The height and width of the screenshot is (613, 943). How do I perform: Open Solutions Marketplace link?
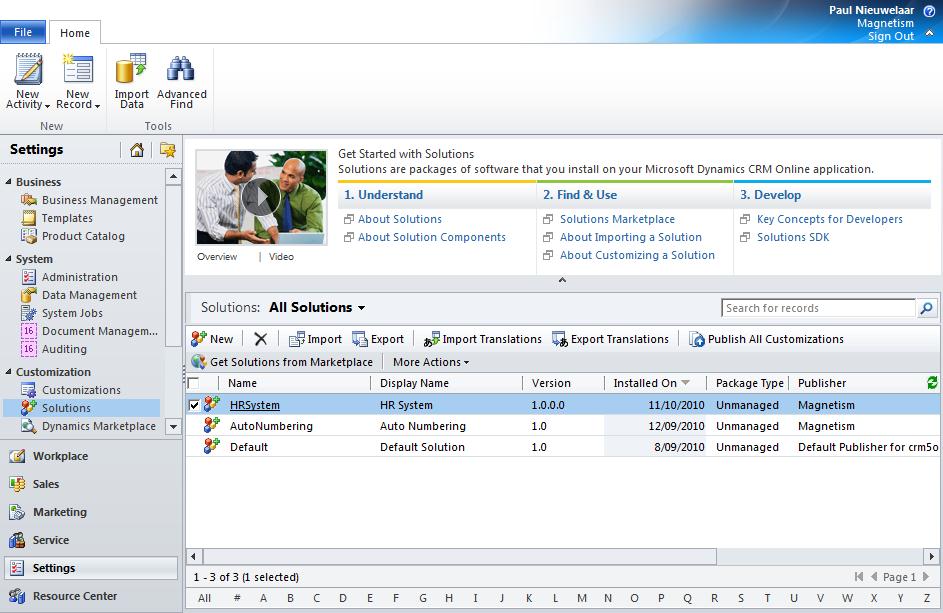pos(617,219)
